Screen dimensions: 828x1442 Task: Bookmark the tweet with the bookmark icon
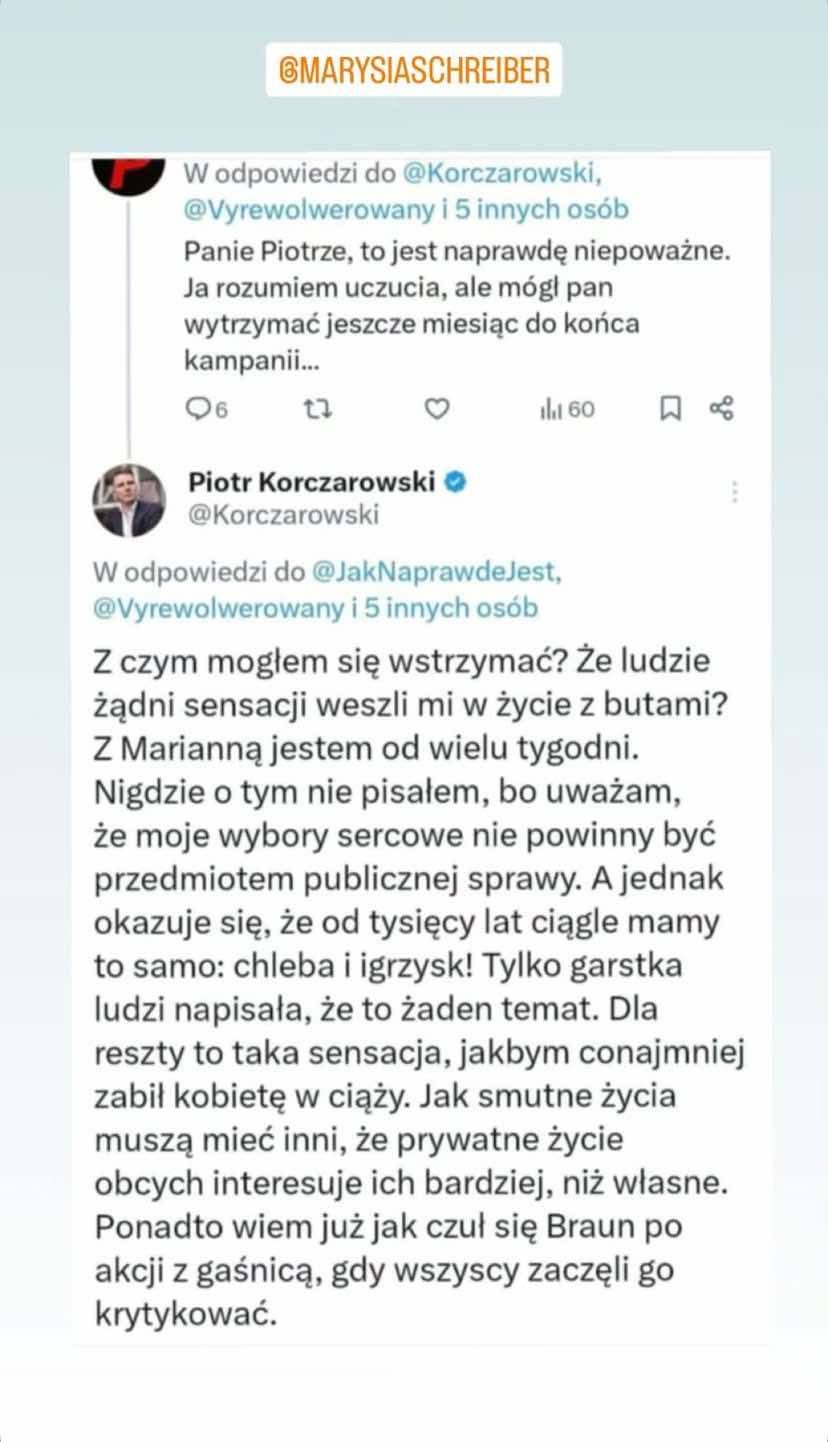(672, 408)
